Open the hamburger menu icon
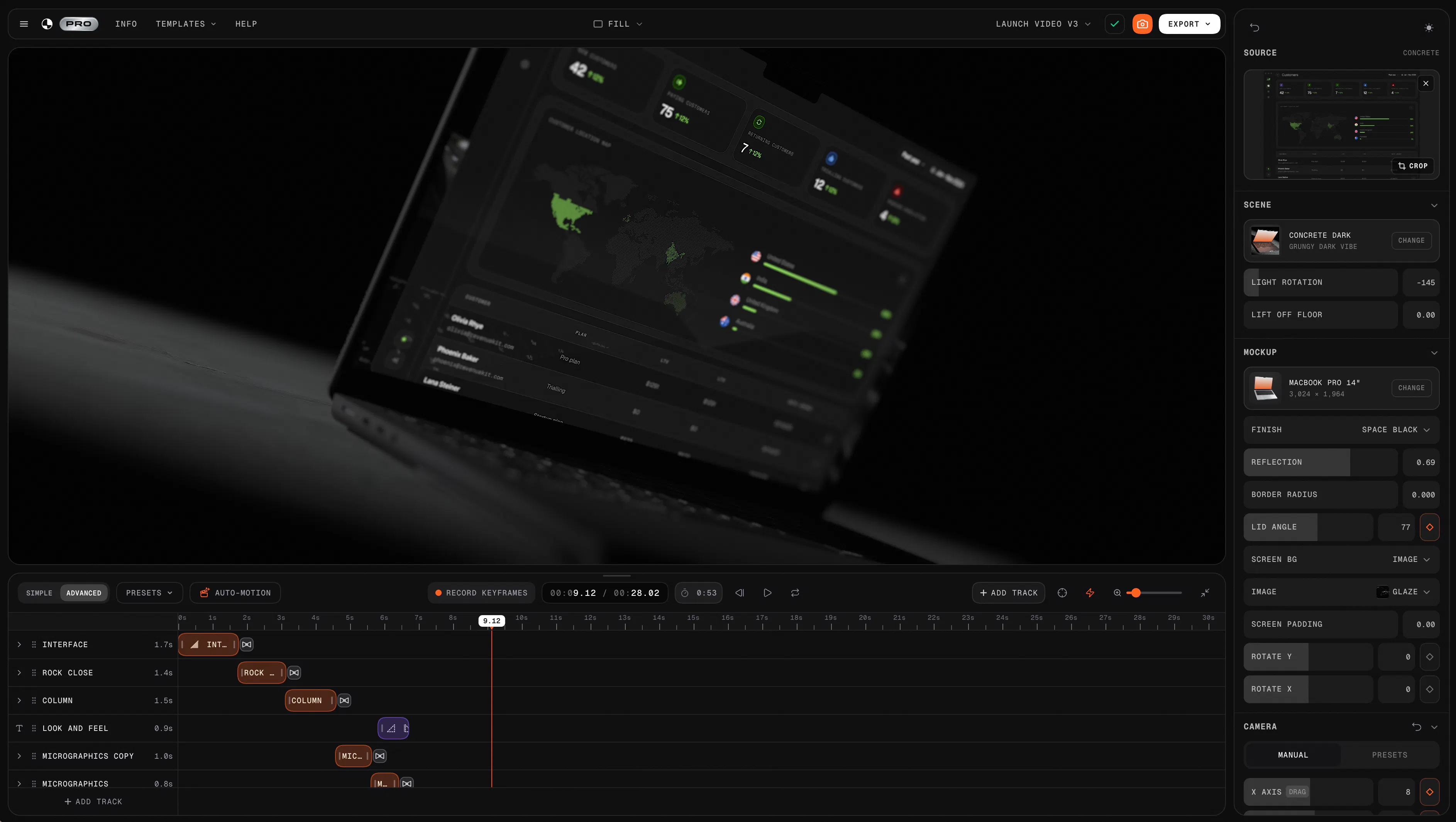 pos(24,24)
